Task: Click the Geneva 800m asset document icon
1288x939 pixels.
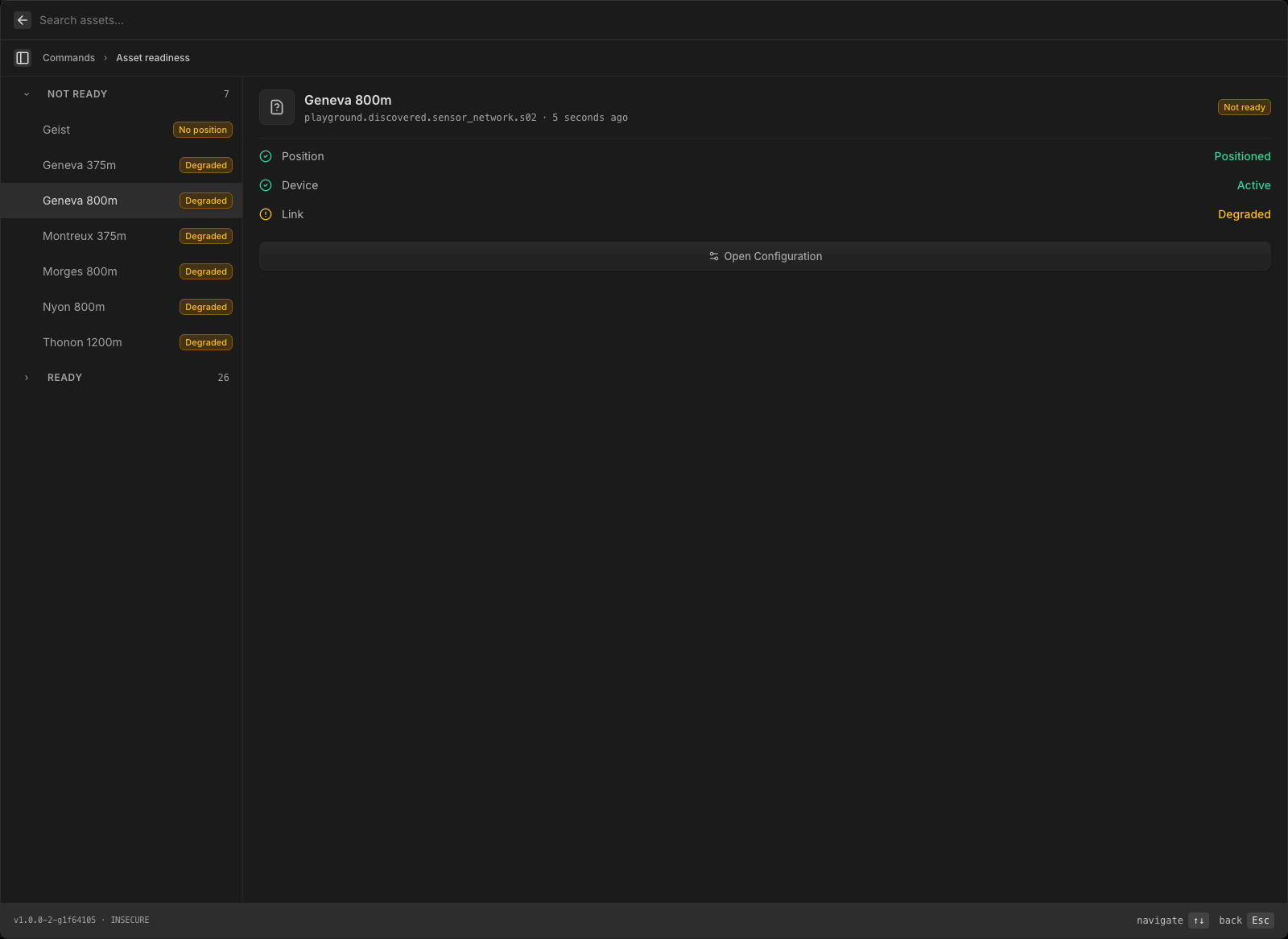Action: click(277, 107)
